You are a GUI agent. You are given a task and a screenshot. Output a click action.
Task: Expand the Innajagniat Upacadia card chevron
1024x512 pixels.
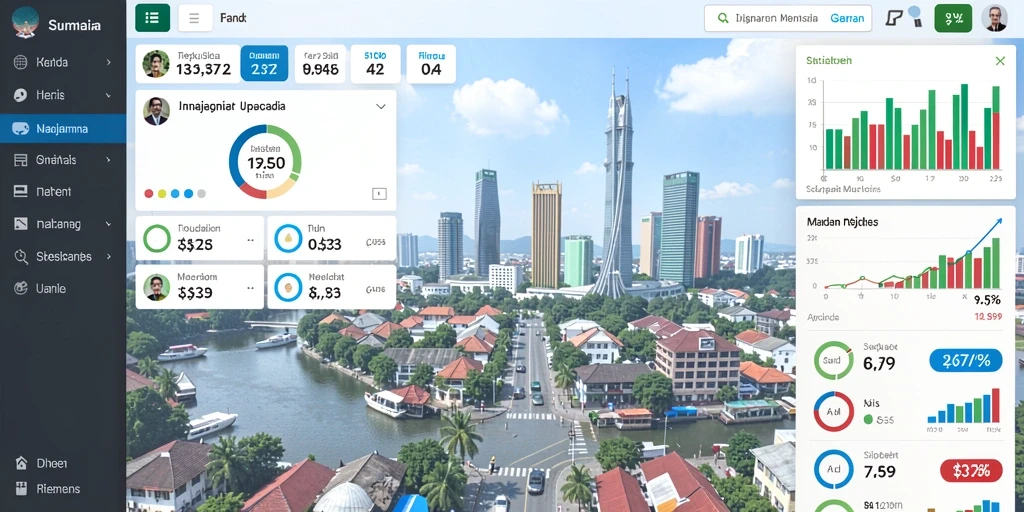click(x=381, y=106)
